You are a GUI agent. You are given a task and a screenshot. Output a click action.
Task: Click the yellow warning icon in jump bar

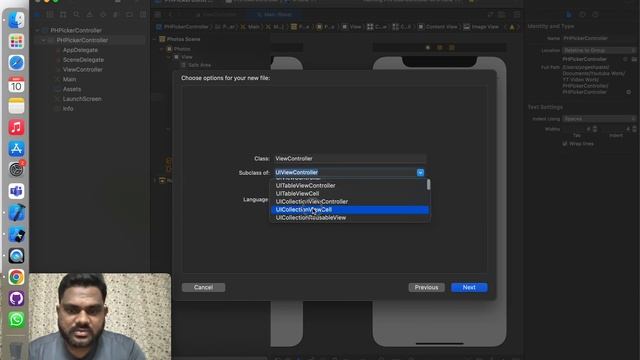click(x=512, y=27)
